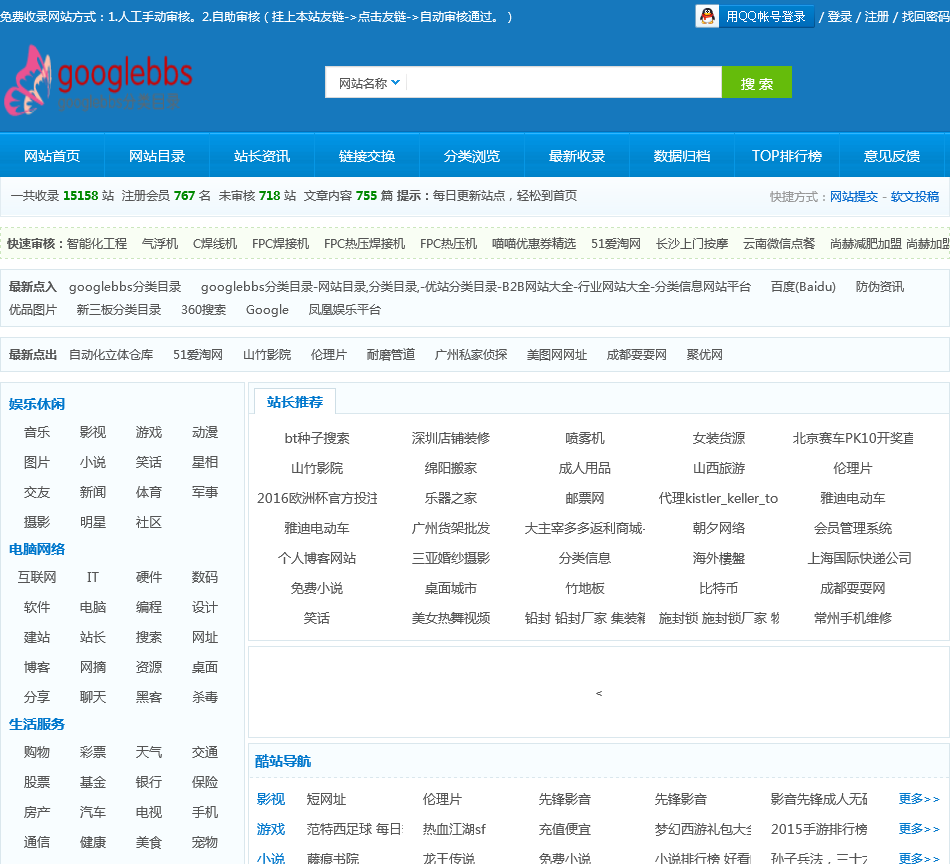Click the green 搜索 button

[757, 82]
